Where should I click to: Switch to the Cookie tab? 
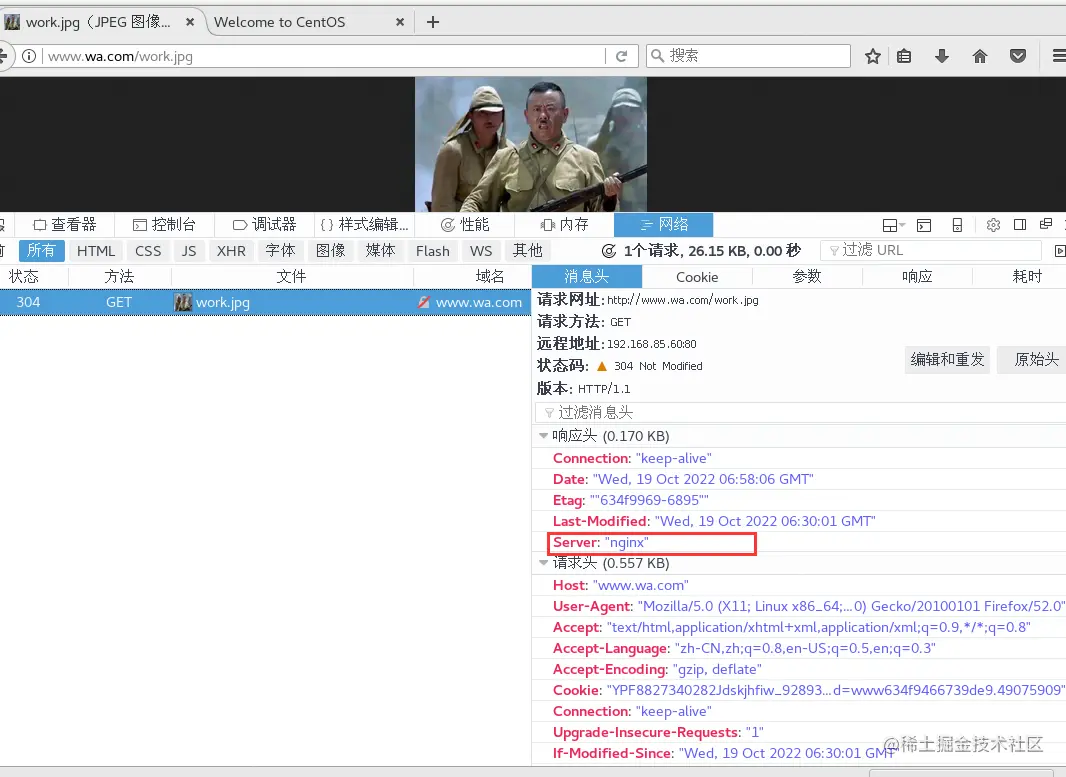[697, 276]
